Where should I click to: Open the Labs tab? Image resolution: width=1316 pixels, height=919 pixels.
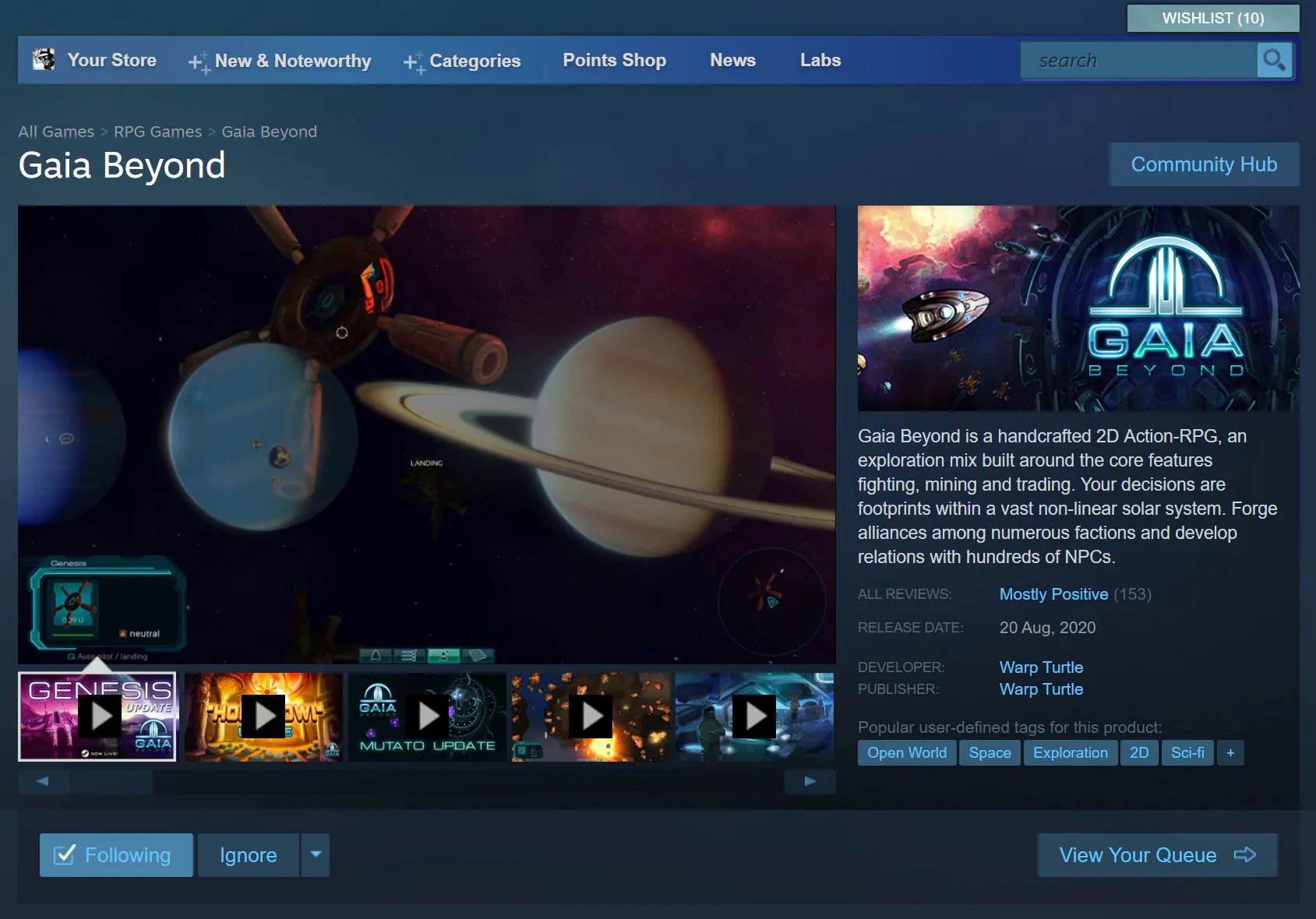pos(820,60)
